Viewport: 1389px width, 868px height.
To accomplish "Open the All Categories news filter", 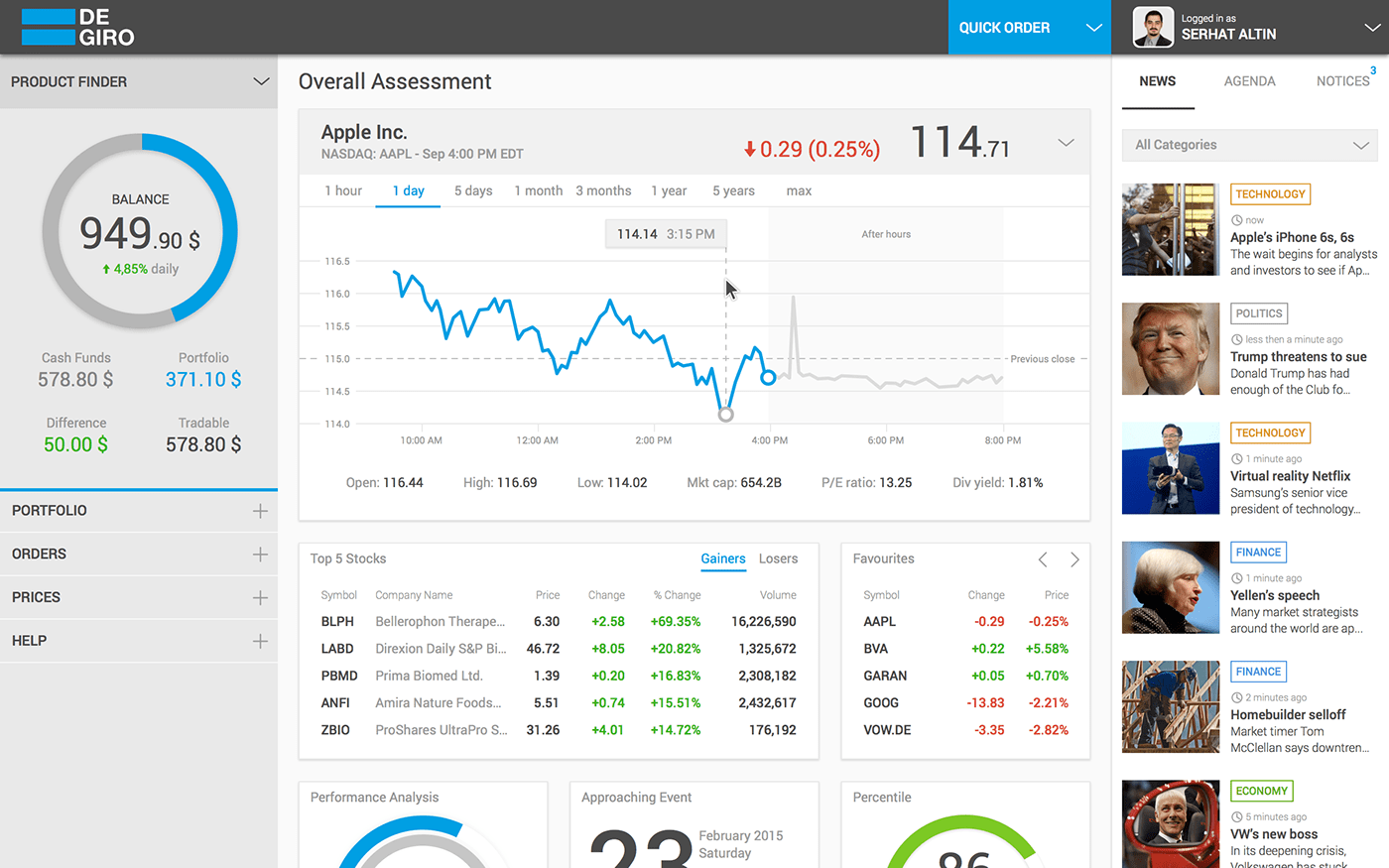I will click(1250, 145).
